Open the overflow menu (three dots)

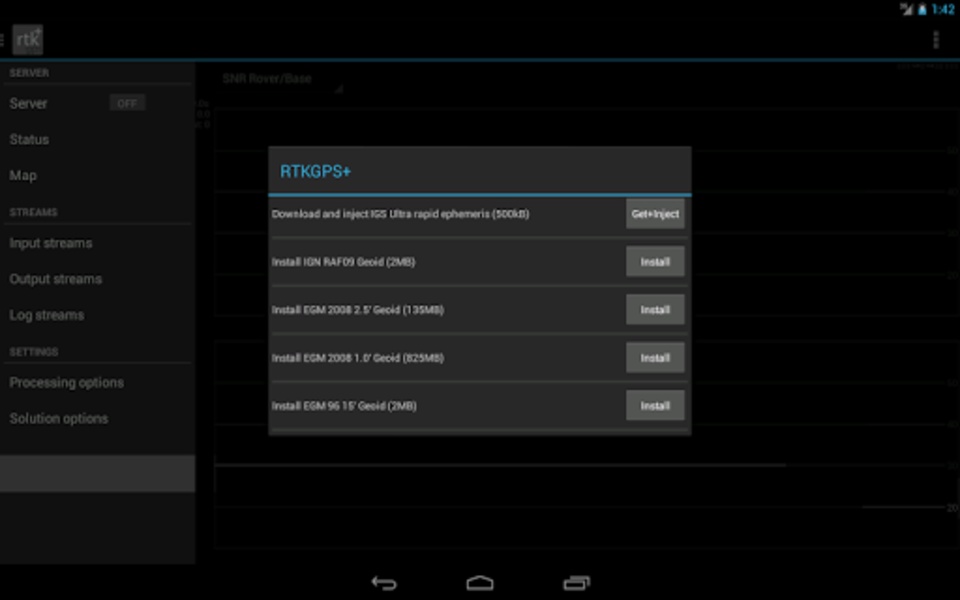[936, 40]
